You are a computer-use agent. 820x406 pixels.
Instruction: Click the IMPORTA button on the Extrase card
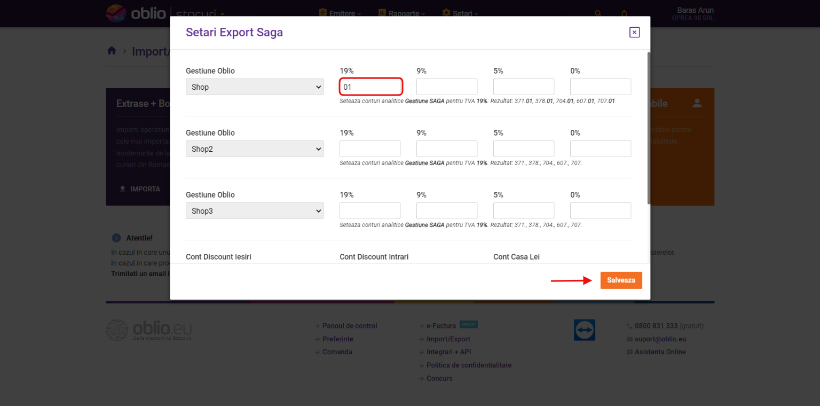coord(140,189)
